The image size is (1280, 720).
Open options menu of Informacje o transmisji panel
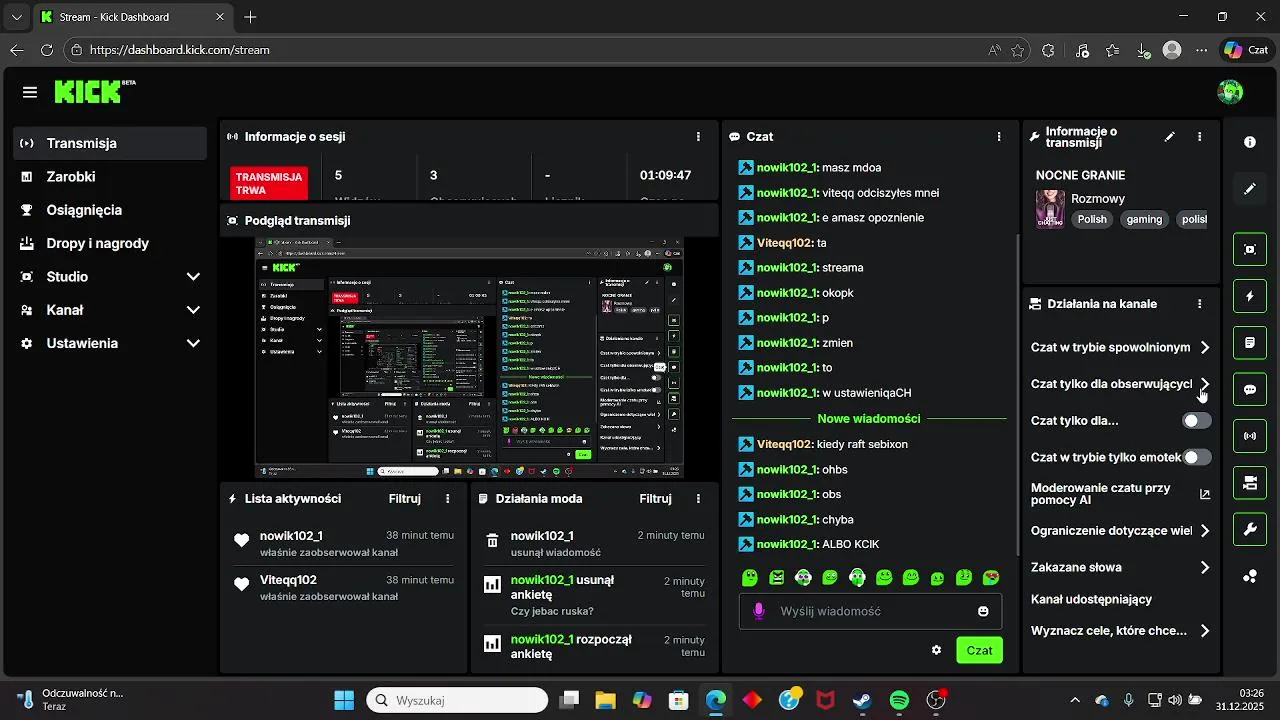tap(1200, 137)
